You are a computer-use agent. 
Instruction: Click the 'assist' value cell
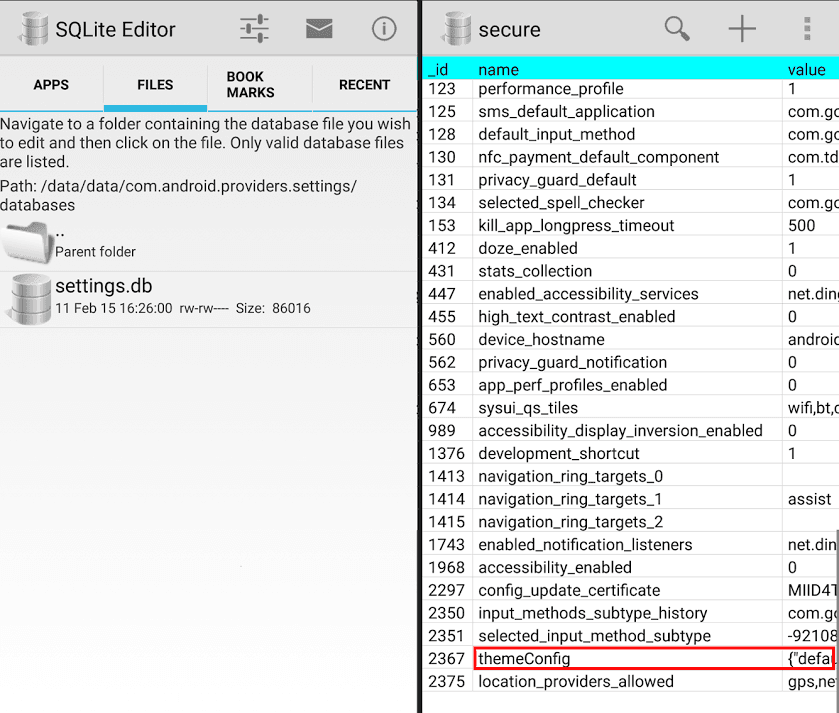(810, 499)
